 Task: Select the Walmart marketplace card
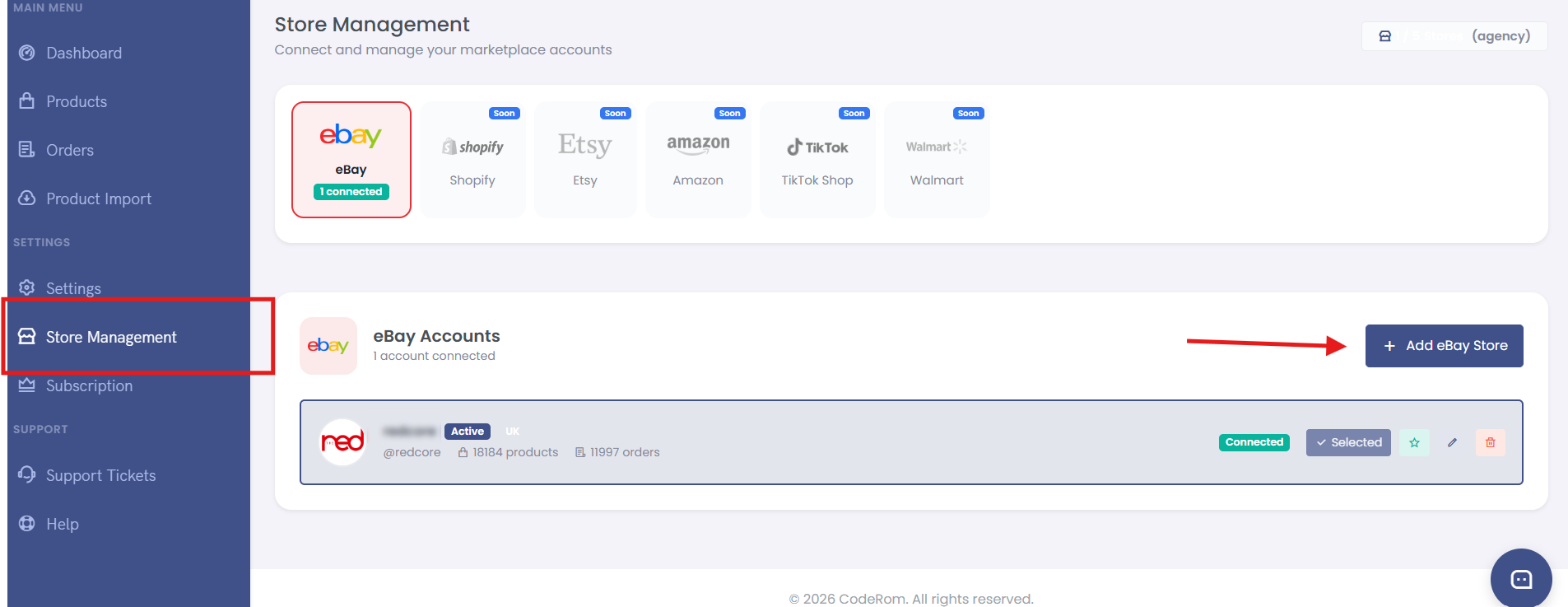[937, 160]
